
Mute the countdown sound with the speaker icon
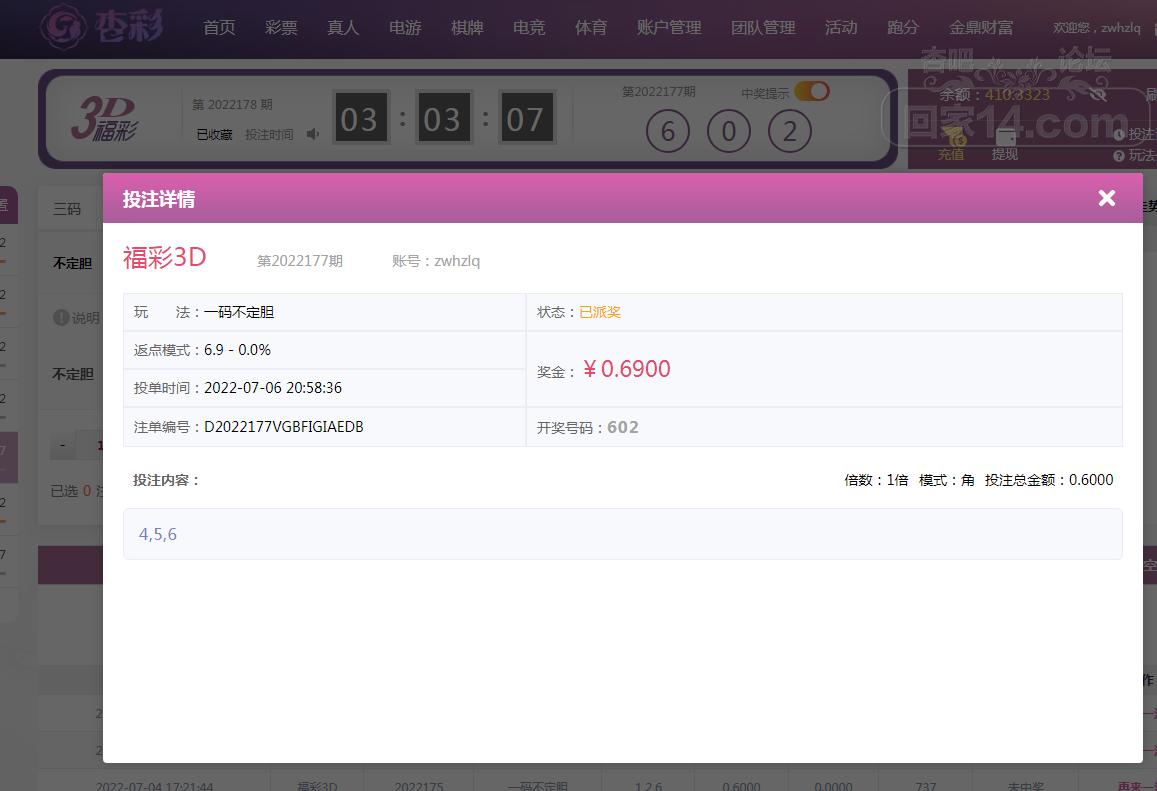tap(314, 134)
